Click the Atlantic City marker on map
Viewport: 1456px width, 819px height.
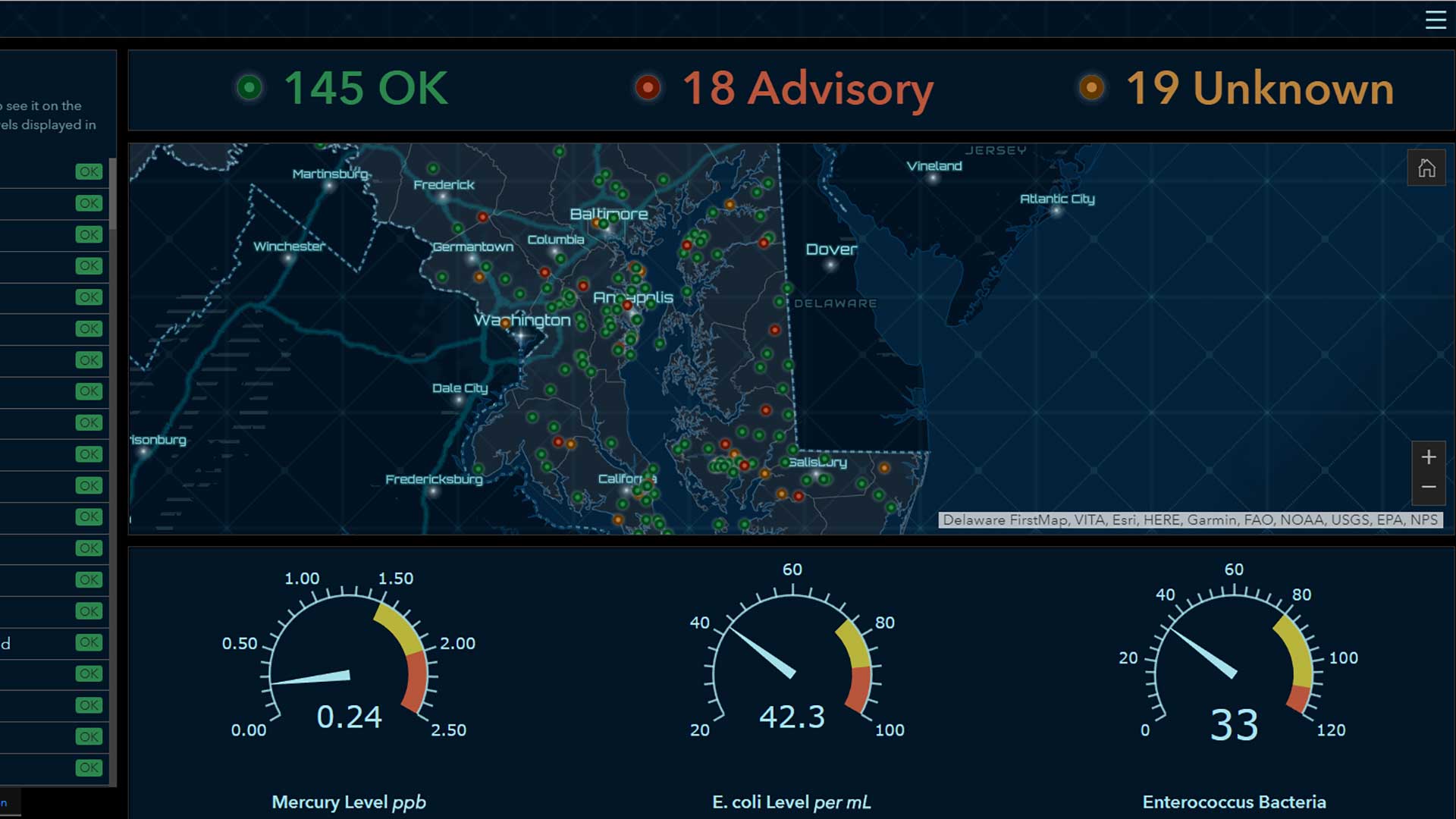point(1056,211)
